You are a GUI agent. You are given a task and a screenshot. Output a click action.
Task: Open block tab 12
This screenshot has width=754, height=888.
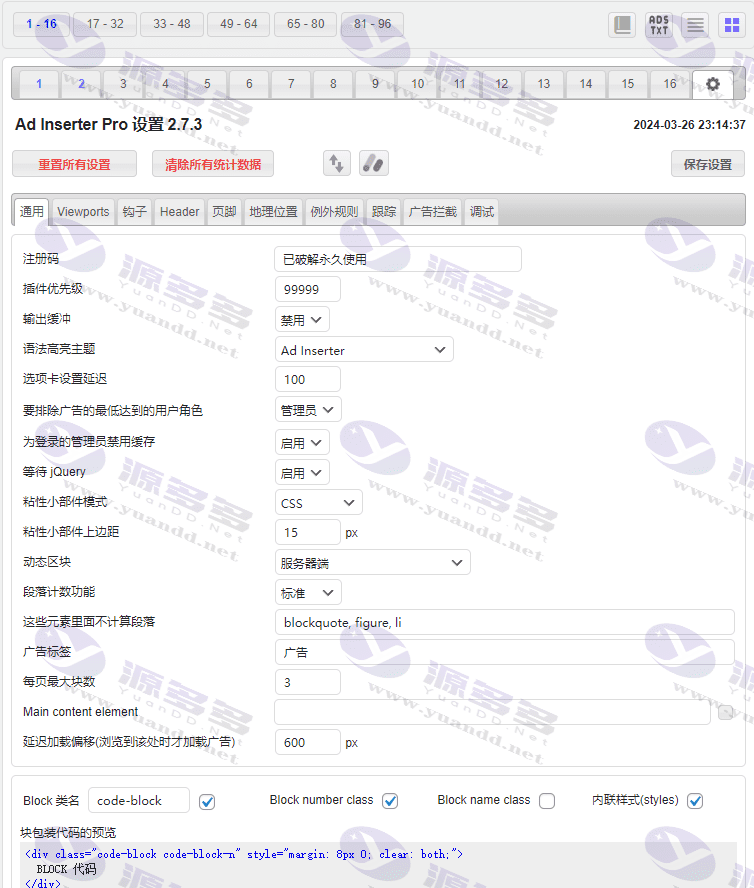tap(501, 84)
